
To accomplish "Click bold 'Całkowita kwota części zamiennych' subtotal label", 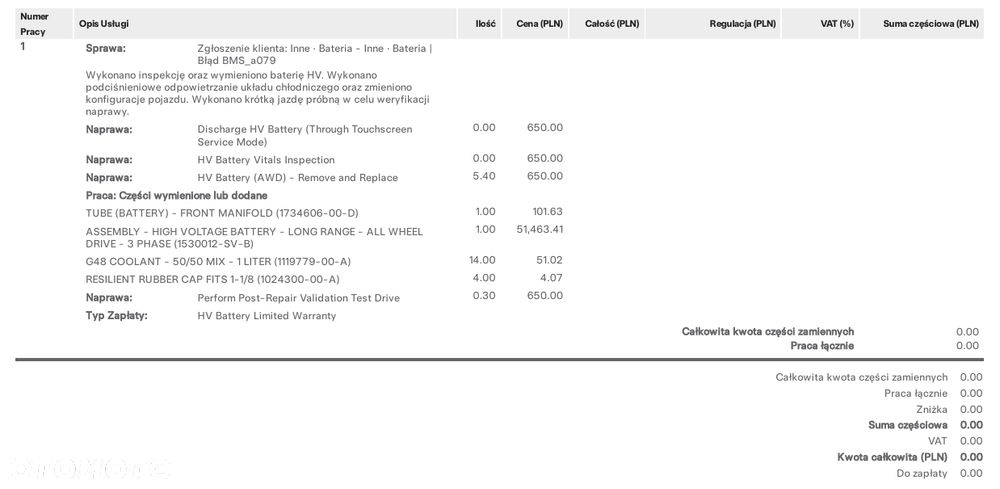I will coord(768,332).
